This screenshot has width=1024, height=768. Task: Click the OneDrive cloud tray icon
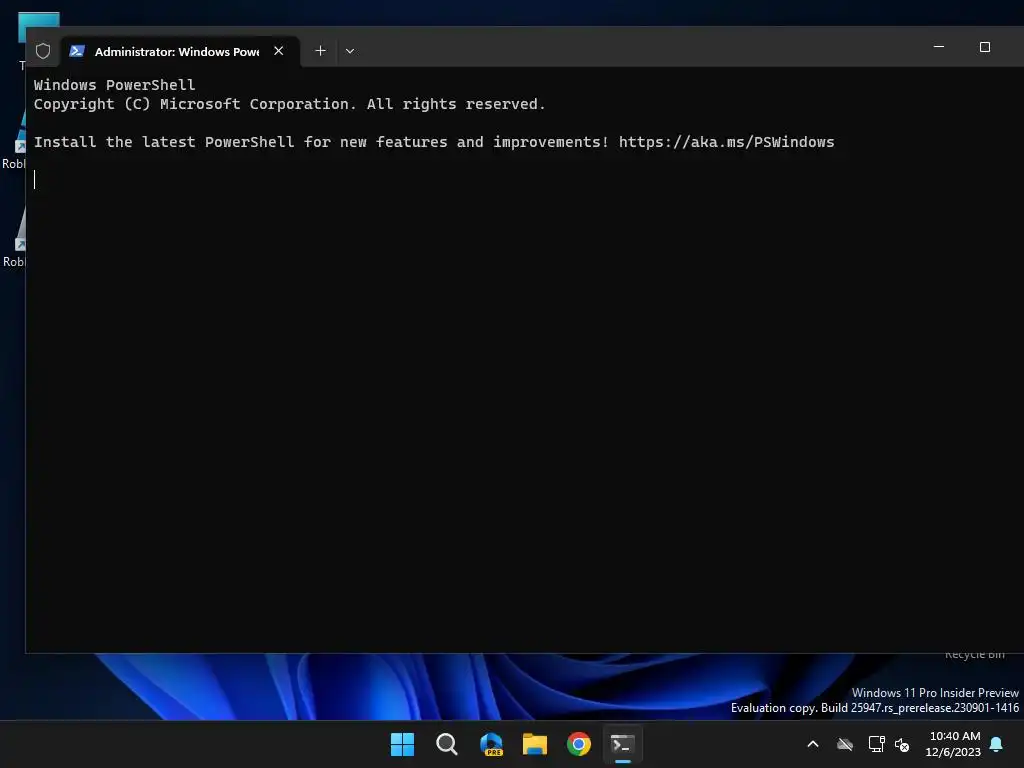(x=845, y=744)
